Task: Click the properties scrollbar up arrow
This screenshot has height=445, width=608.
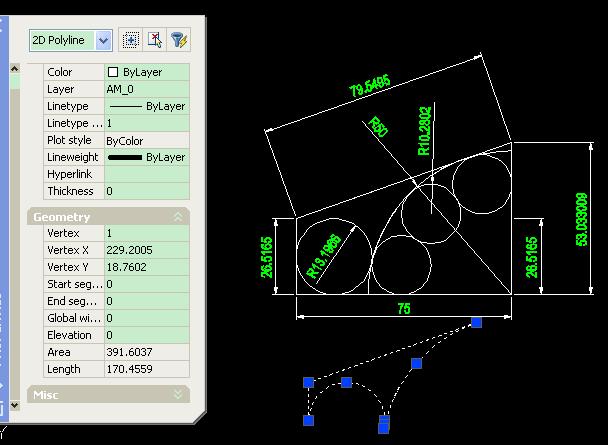Action: click(x=15, y=69)
